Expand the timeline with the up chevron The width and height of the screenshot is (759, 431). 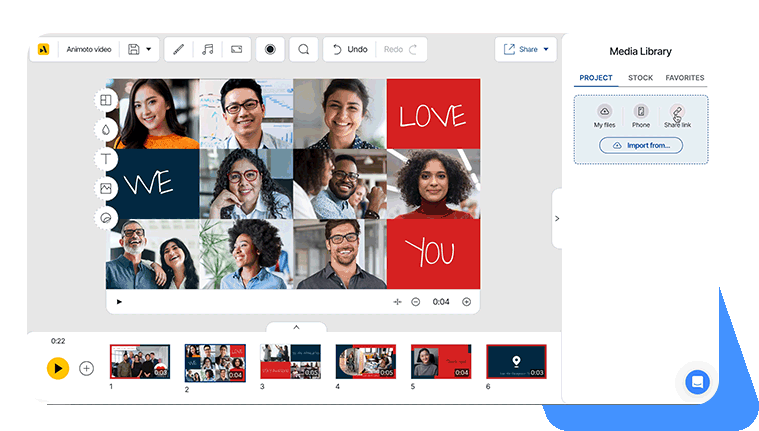tap(296, 327)
